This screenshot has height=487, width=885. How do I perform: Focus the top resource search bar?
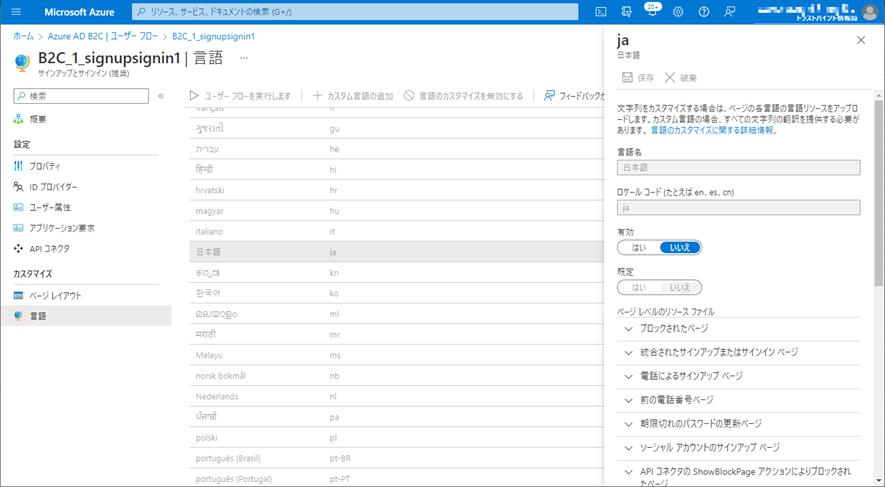tap(356, 11)
